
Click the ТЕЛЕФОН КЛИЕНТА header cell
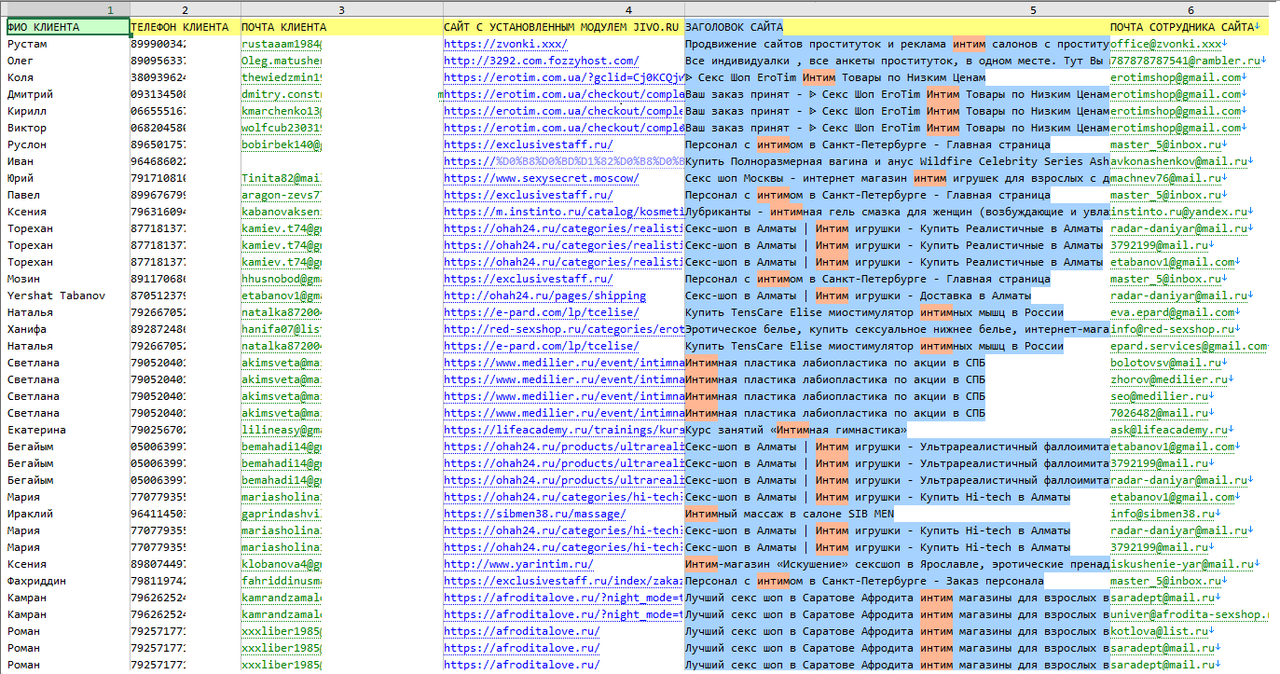point(185,27)
